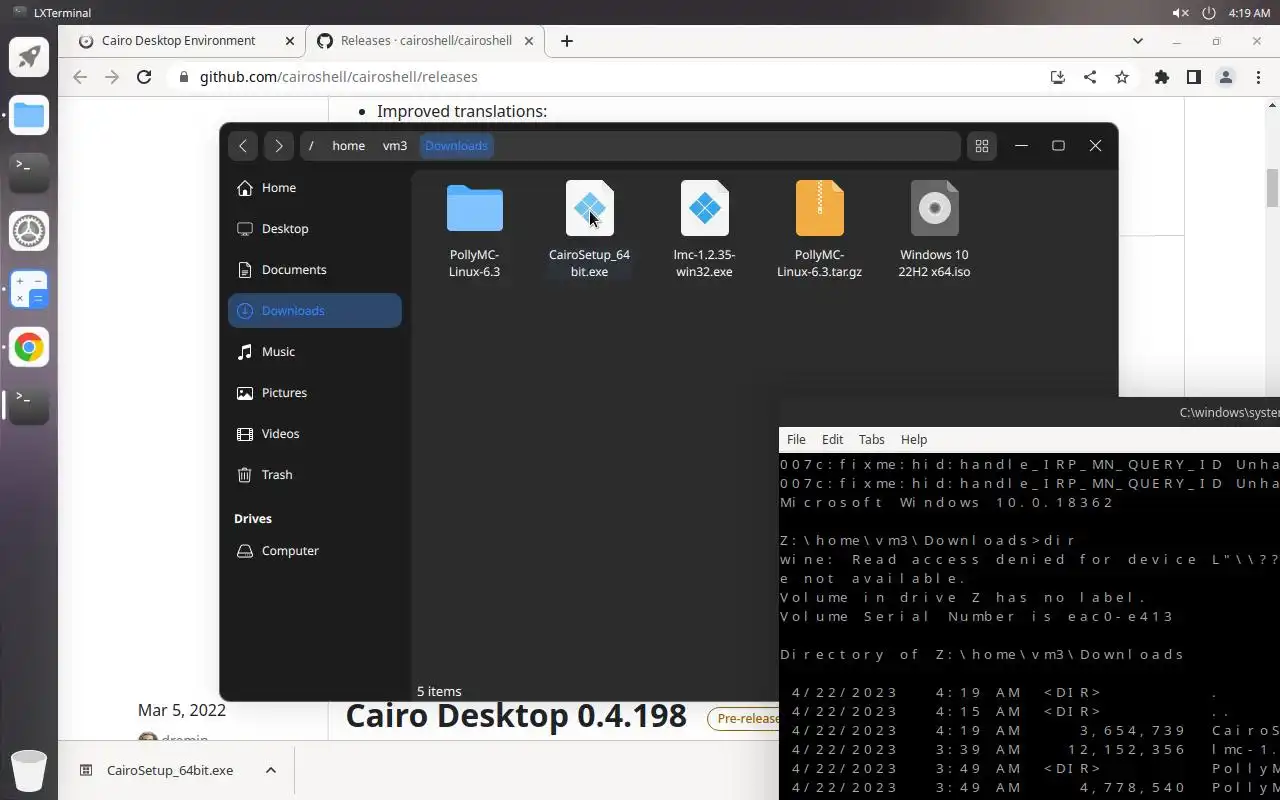Screen dimensions: 1280x800
Task: Bookmark this page with star icon
Action: [x=1122, y=77]
